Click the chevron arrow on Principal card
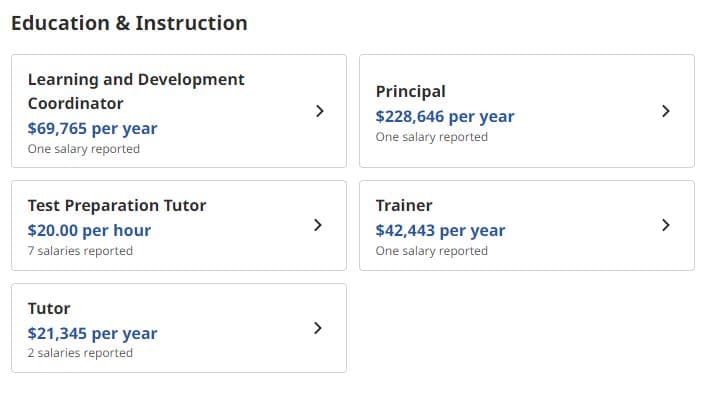The height and width of the screenshot is (395, 710). pyautogui.click(x=666, y=111)
